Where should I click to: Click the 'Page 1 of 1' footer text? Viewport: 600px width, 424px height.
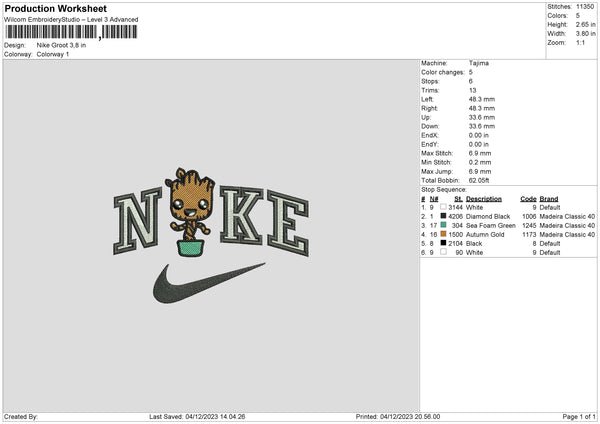coord(579,416)
